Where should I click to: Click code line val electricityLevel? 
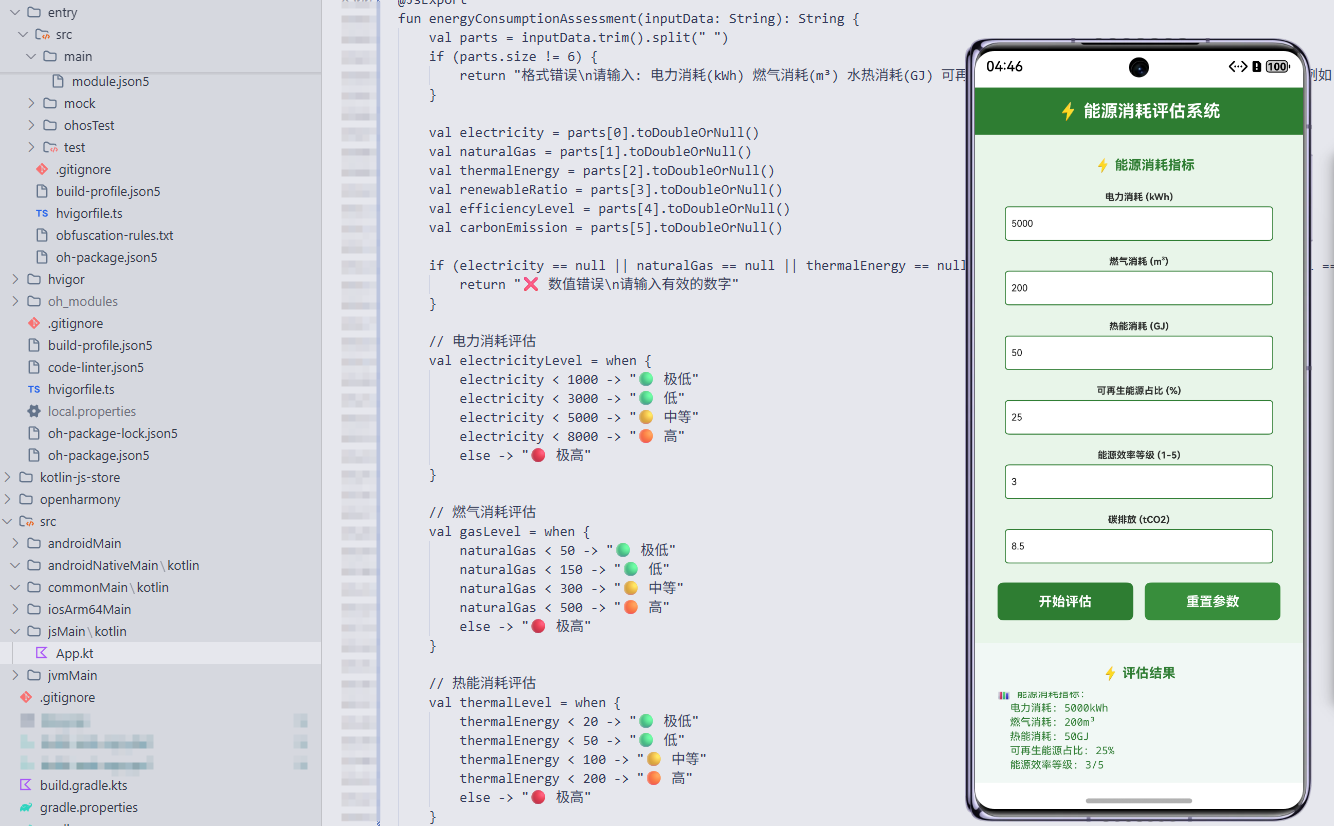click(x=540, y=360)
